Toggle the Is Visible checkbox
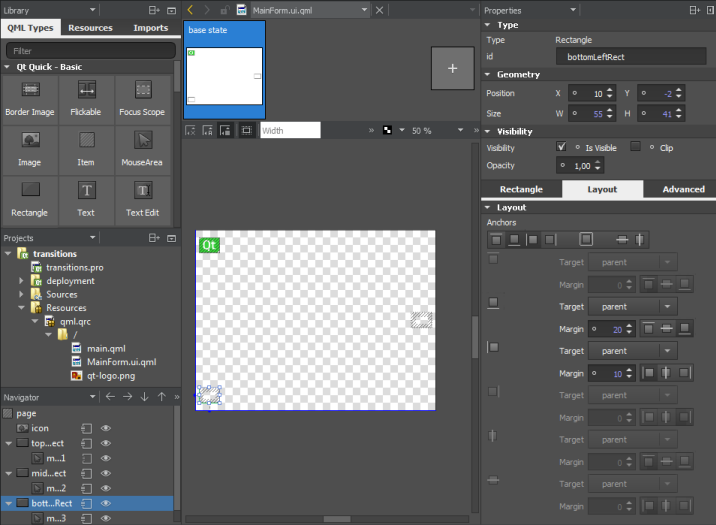This screenshot has height=525, width=716. 561,147
